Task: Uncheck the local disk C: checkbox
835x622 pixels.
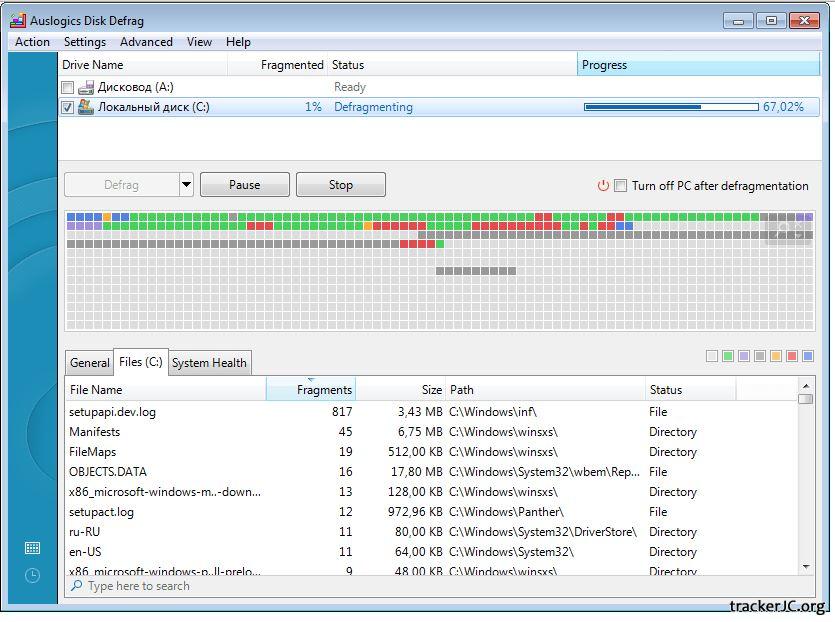Action: pos(68,108)
